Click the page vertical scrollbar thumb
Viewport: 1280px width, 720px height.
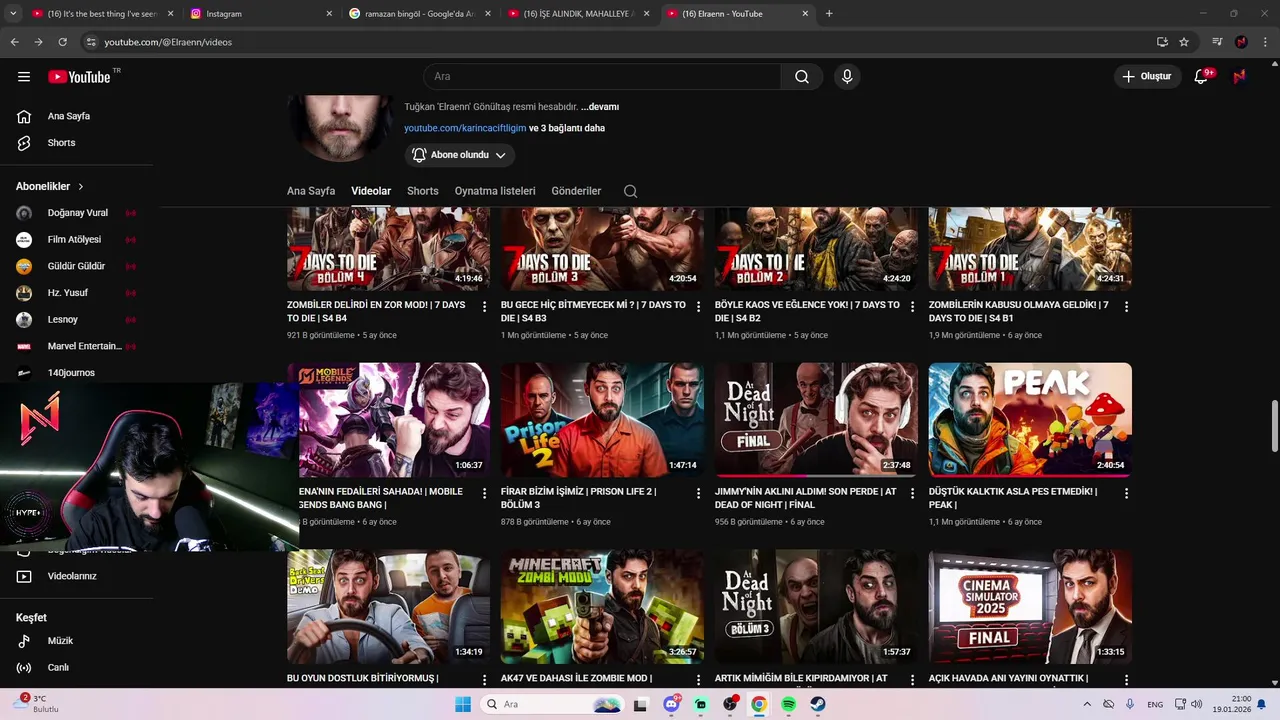click(1274, 426)
